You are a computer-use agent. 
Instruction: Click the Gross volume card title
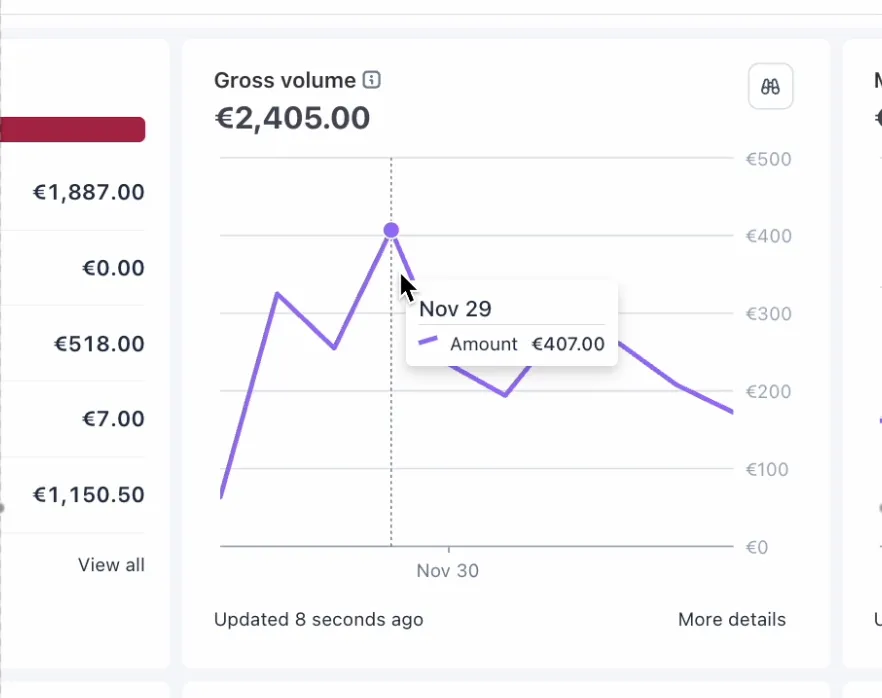tap(285, 80)
